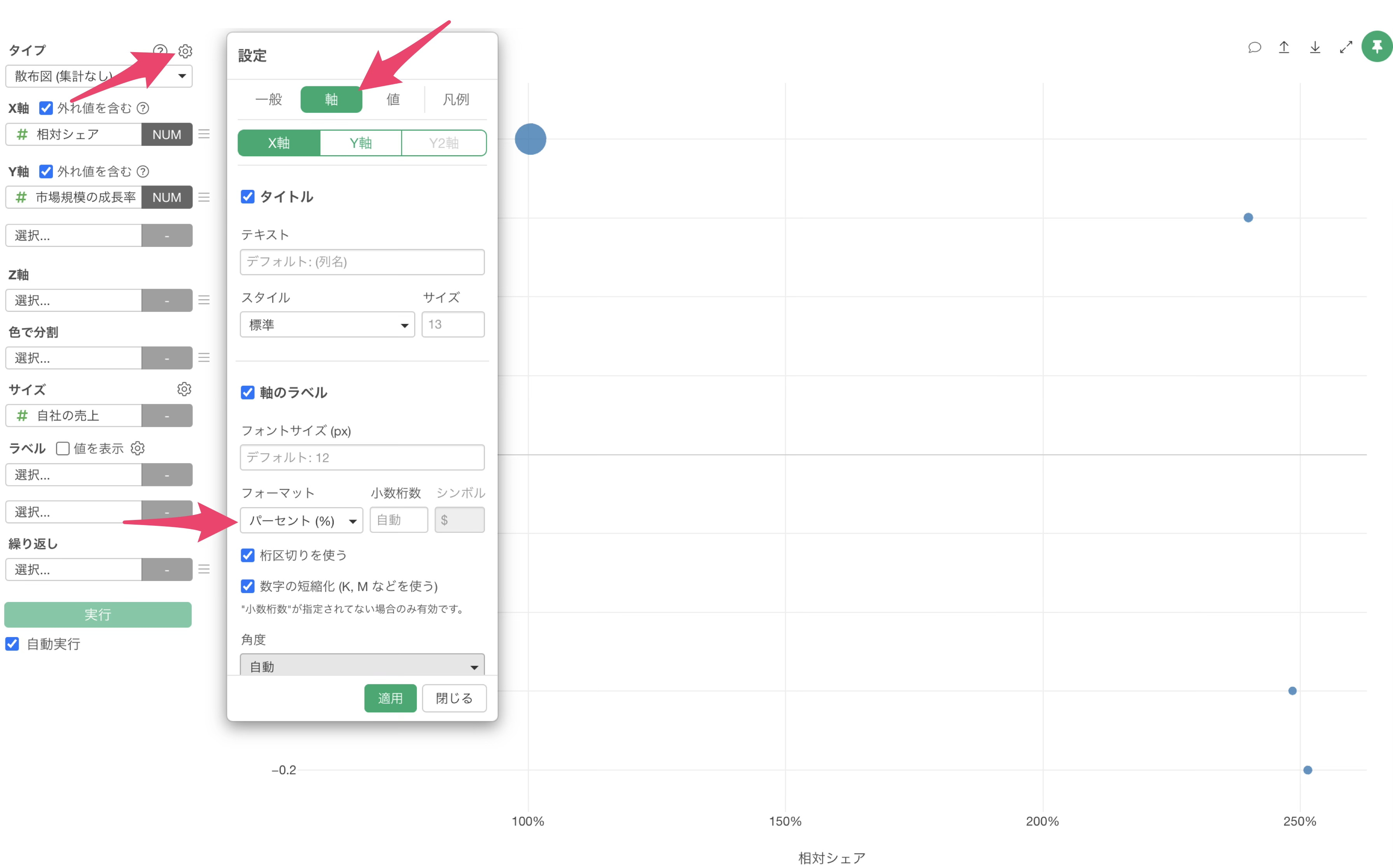Open the ラベル settings gear icon
Screen dimensions: 1393x868
pos(138,448)
